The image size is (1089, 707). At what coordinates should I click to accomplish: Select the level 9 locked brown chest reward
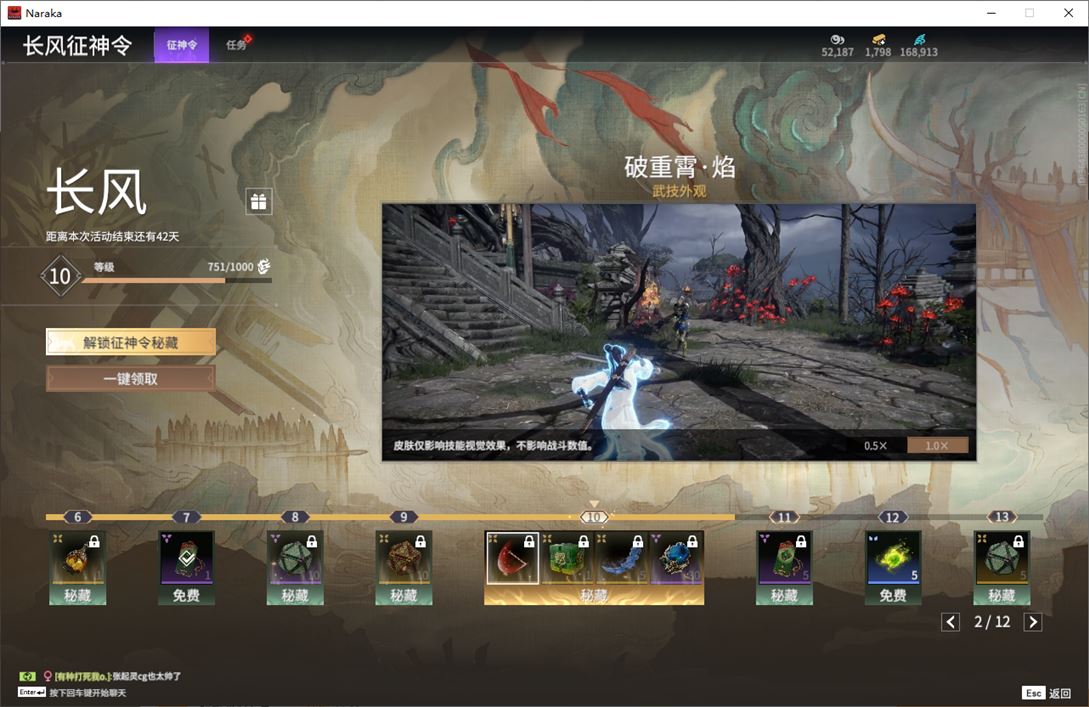coord(404,558)
